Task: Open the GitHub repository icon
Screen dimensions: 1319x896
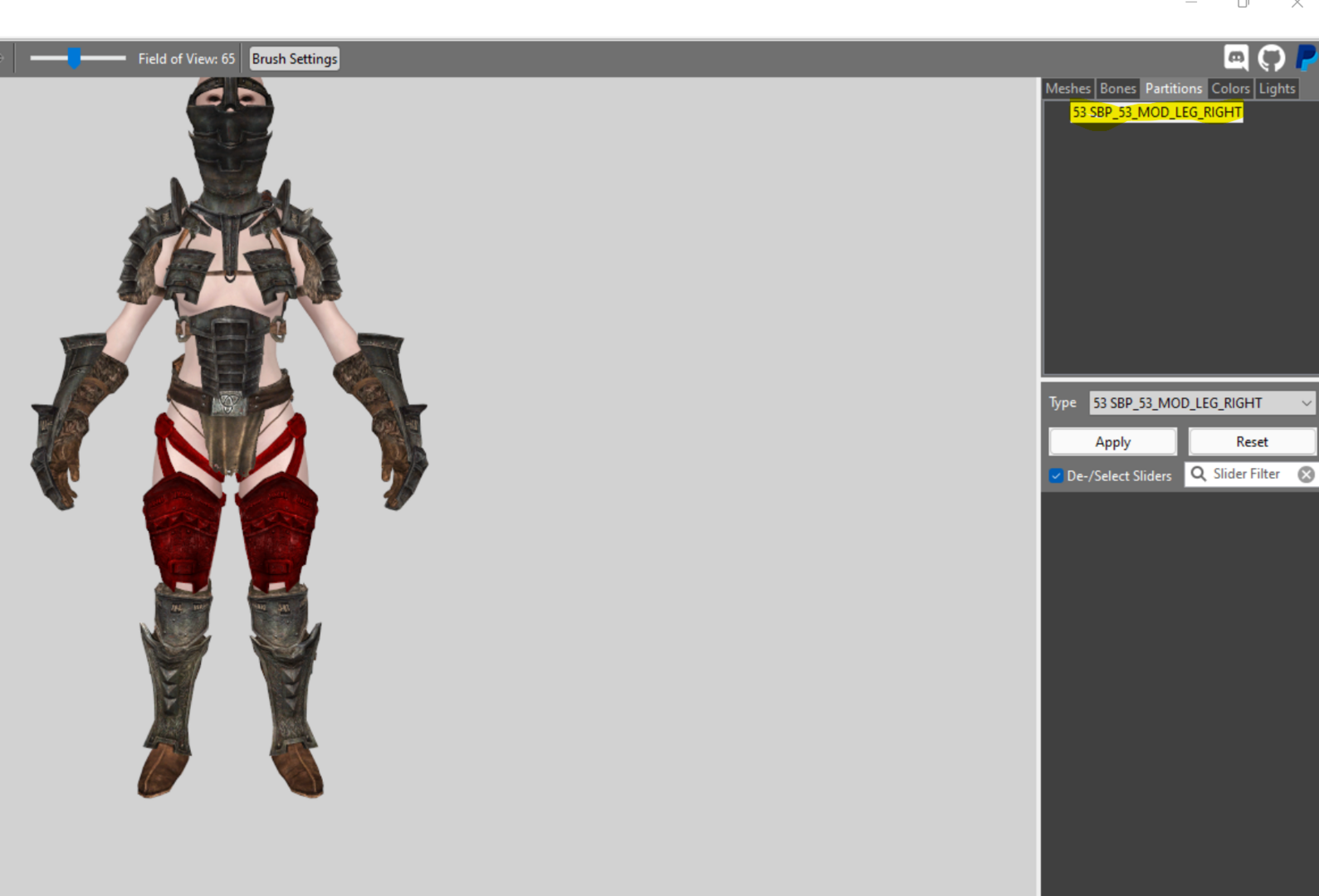Action: 1271,58
